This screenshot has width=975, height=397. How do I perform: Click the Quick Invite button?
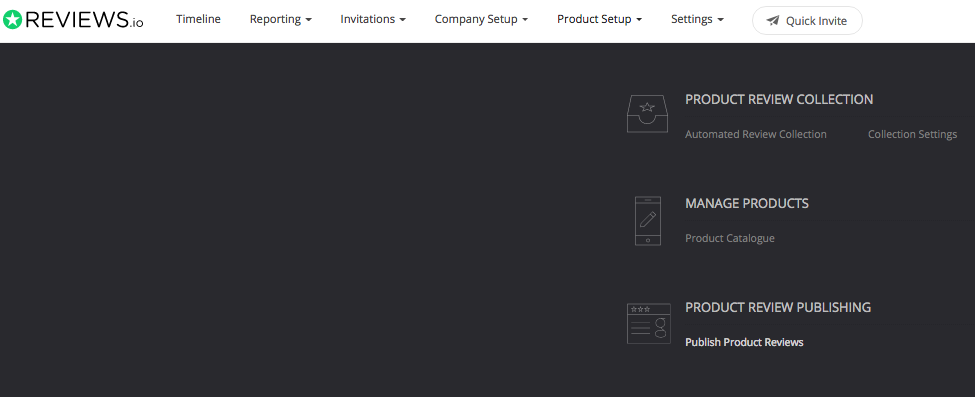click(x=807, y=21)
